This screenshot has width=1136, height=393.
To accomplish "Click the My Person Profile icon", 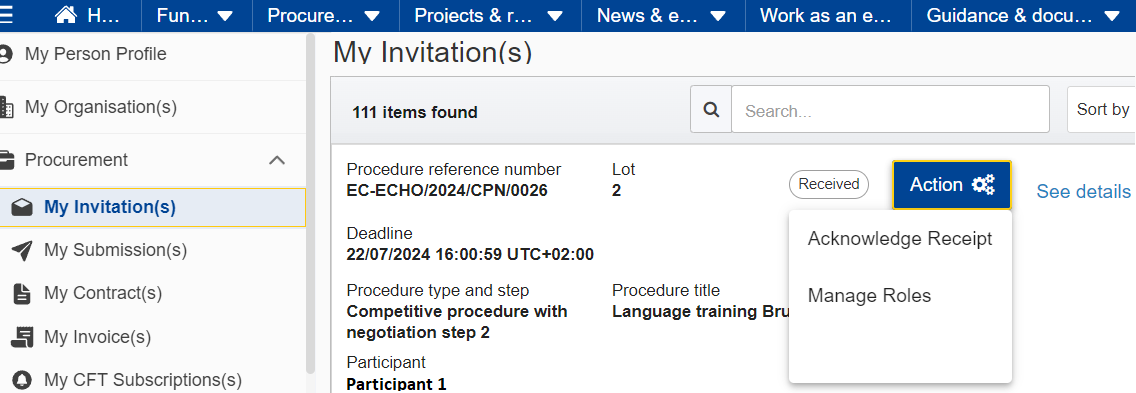I will [x=6, y=54].
